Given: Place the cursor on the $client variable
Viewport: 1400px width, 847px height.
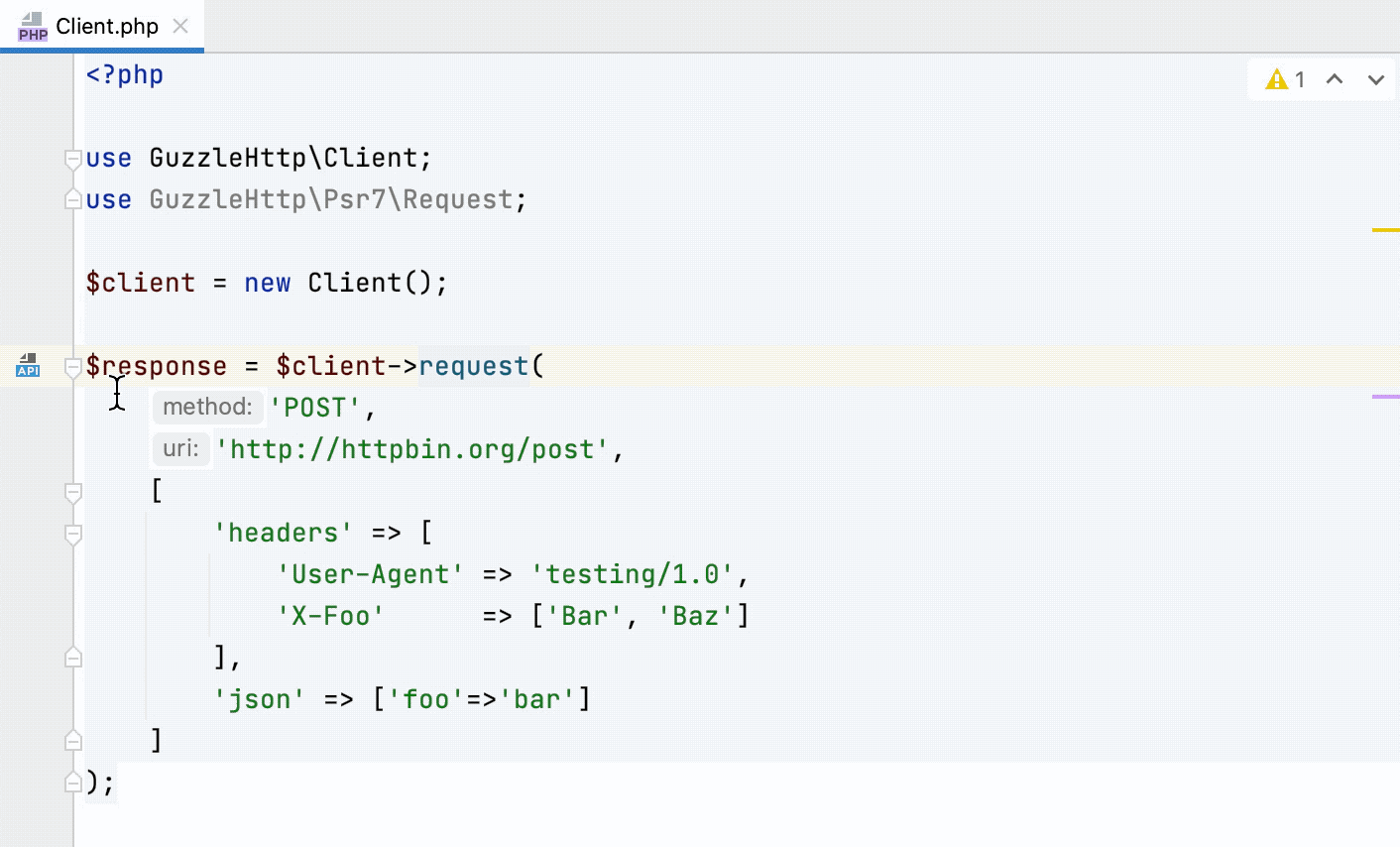Looking at the screenshot, I should point(141,282).
